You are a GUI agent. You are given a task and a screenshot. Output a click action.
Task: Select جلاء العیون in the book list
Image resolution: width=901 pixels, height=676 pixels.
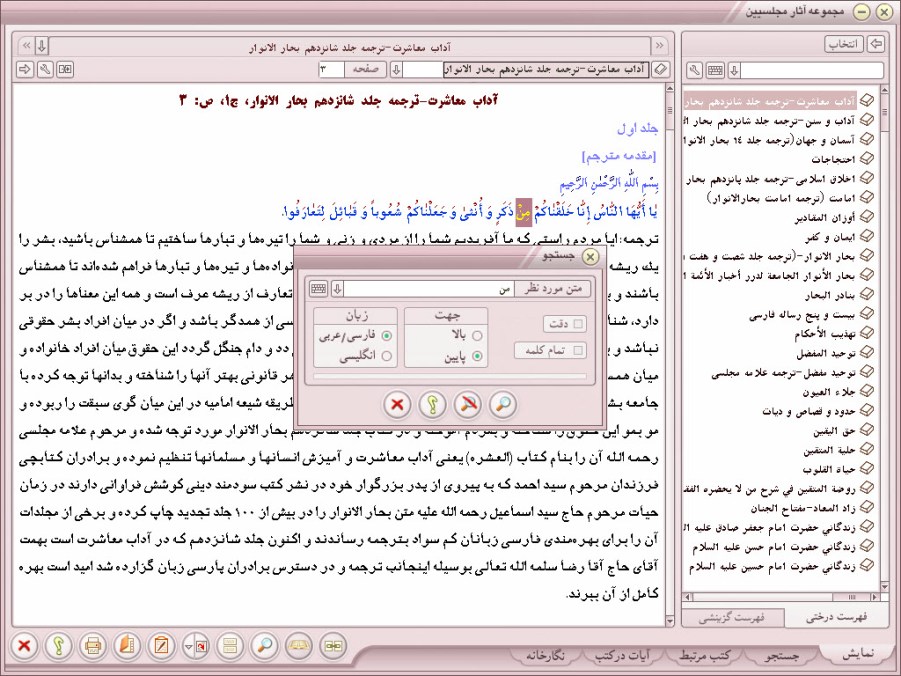pos(829,391)
